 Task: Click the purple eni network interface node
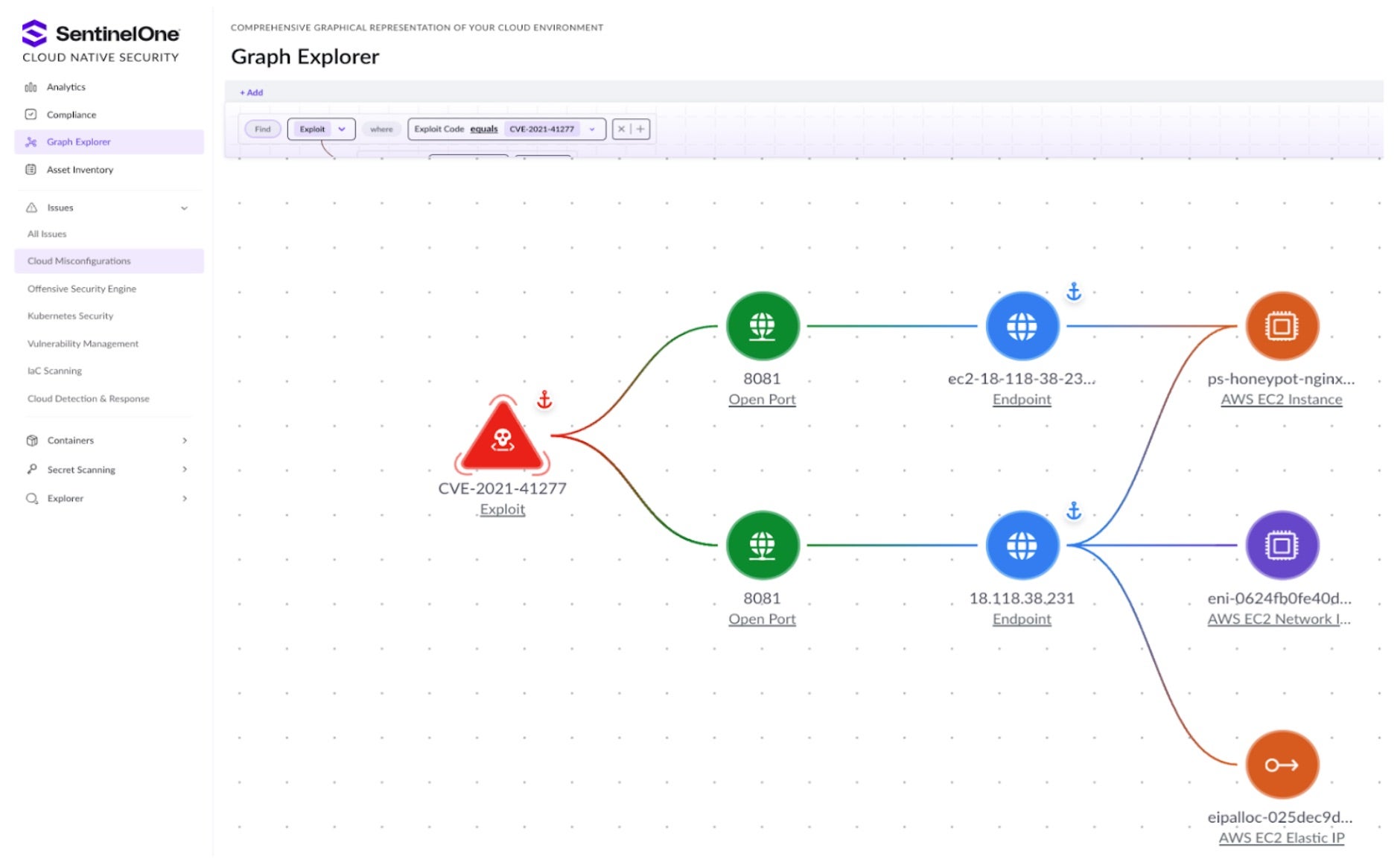(1281, 546)
